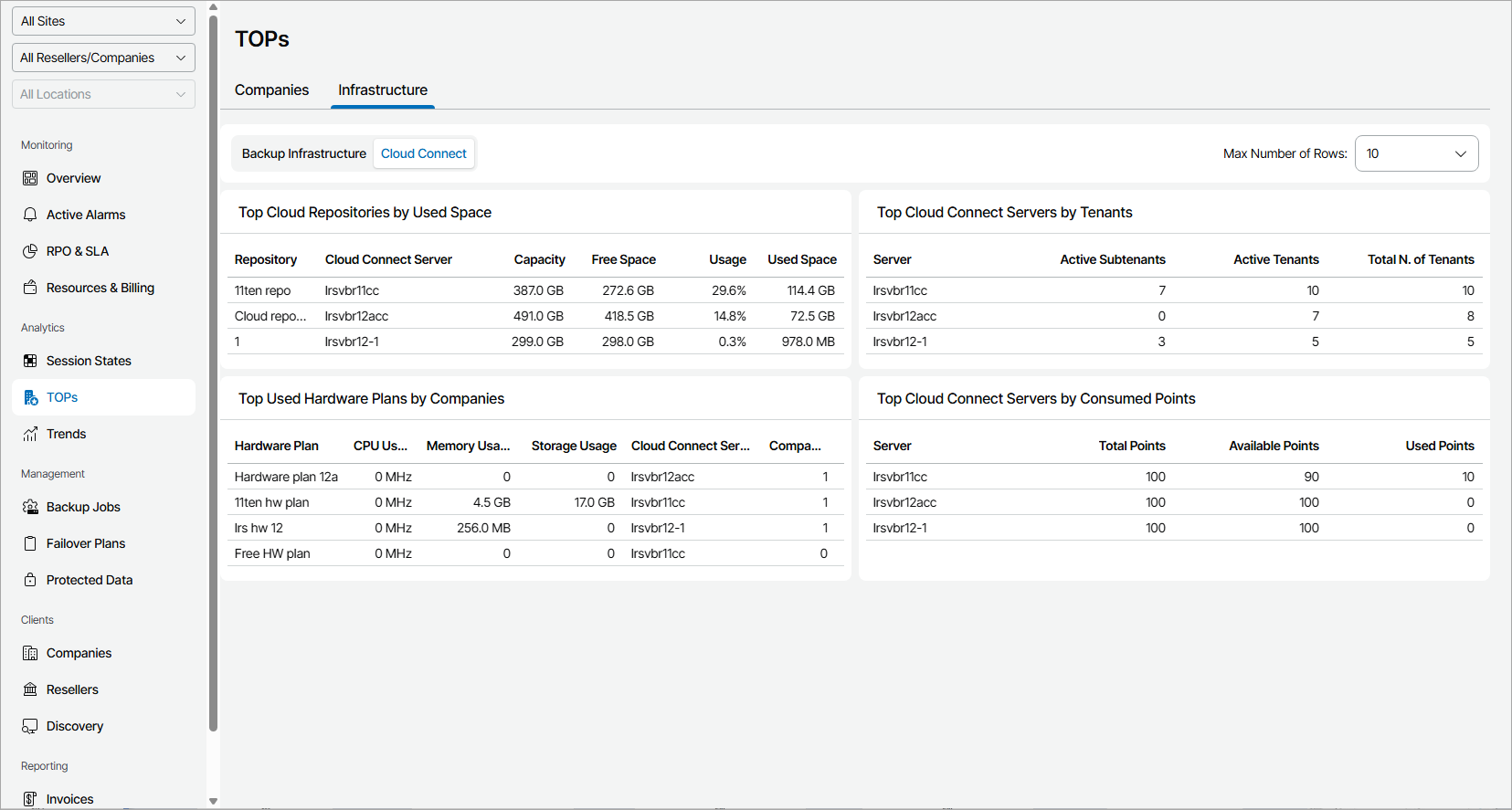Click the Overview dashboard icon
This screenshot has height=810, width=1512.
[30, 178]
